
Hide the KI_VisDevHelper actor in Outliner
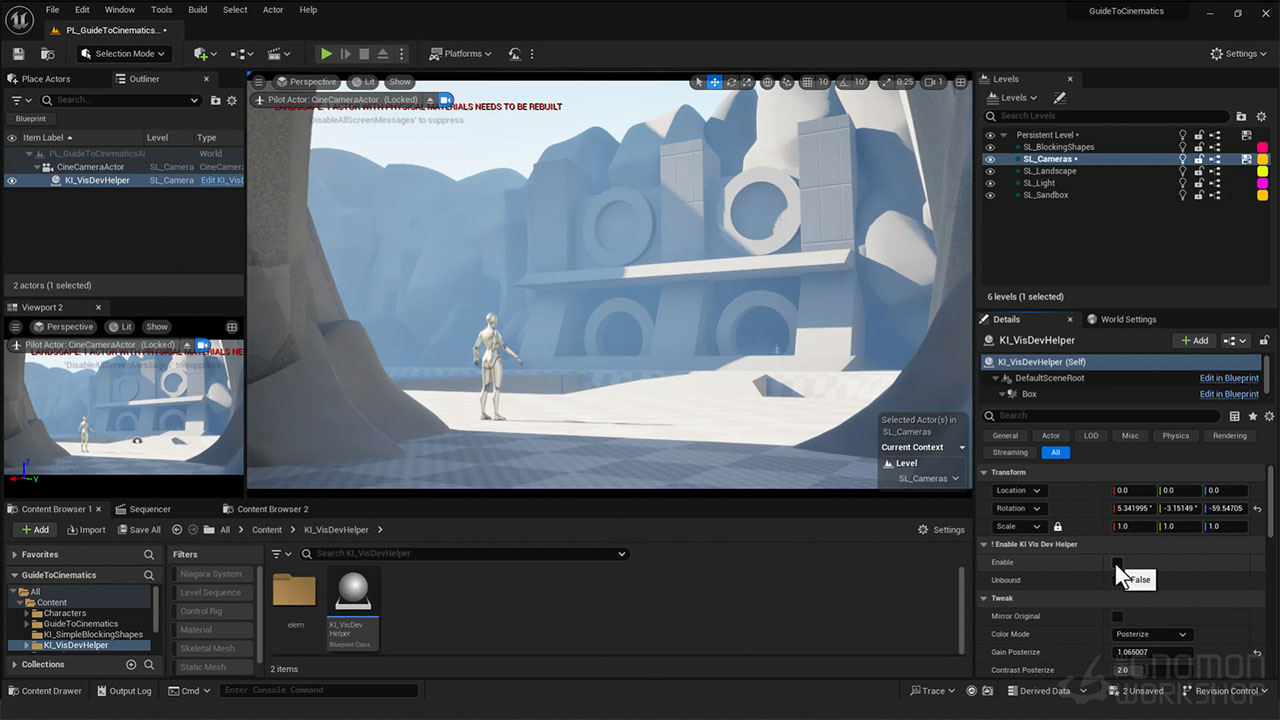pos(12,181)
